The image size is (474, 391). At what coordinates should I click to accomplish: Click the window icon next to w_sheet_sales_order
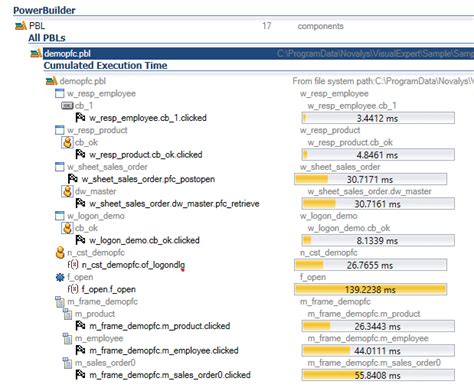click(x=60, y=166)
